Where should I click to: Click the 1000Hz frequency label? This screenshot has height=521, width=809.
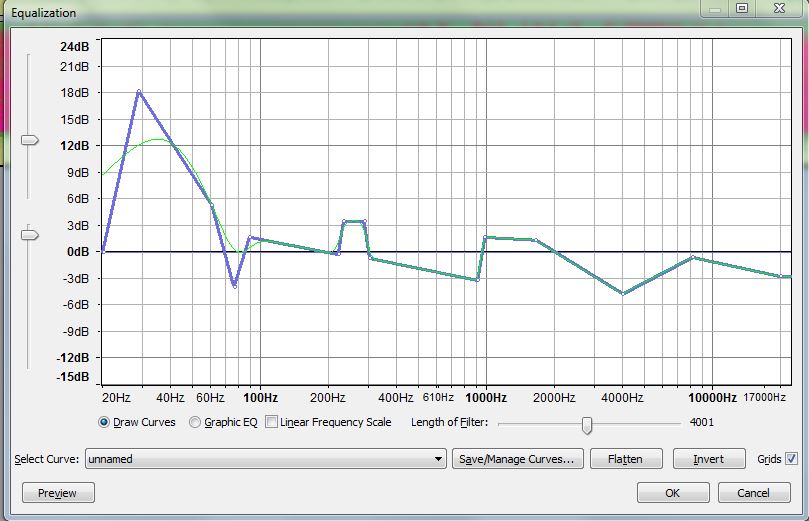pos(486,398)
